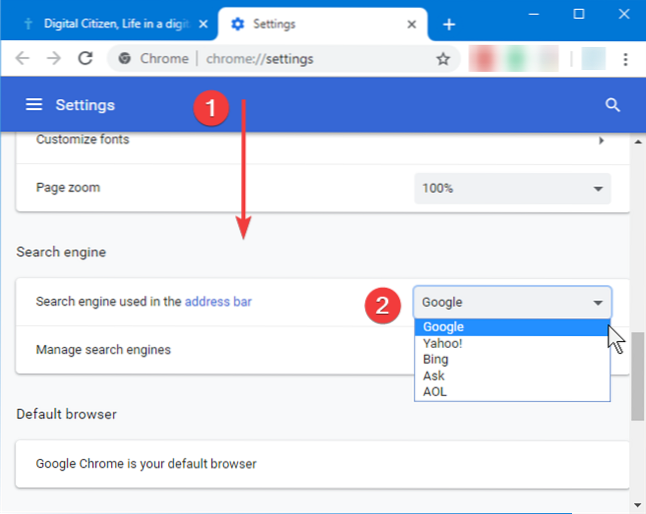Expand the Page zoom dropdown
The height and width of the screenshot is (514, 646).
[x=512, y=188]
